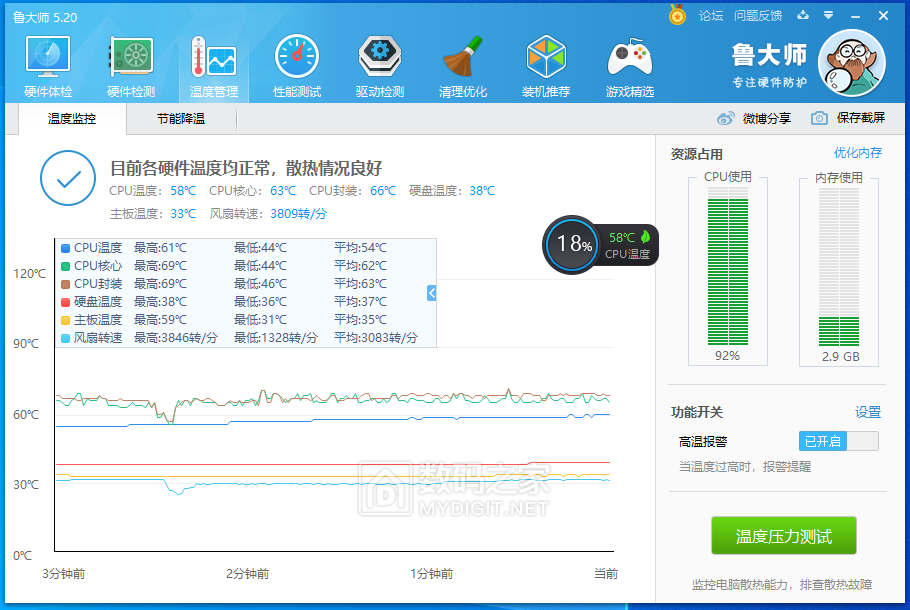Screen dimensions: 910x610
Task: Open 设置 link in 功能开关
Action: [867, 412]
